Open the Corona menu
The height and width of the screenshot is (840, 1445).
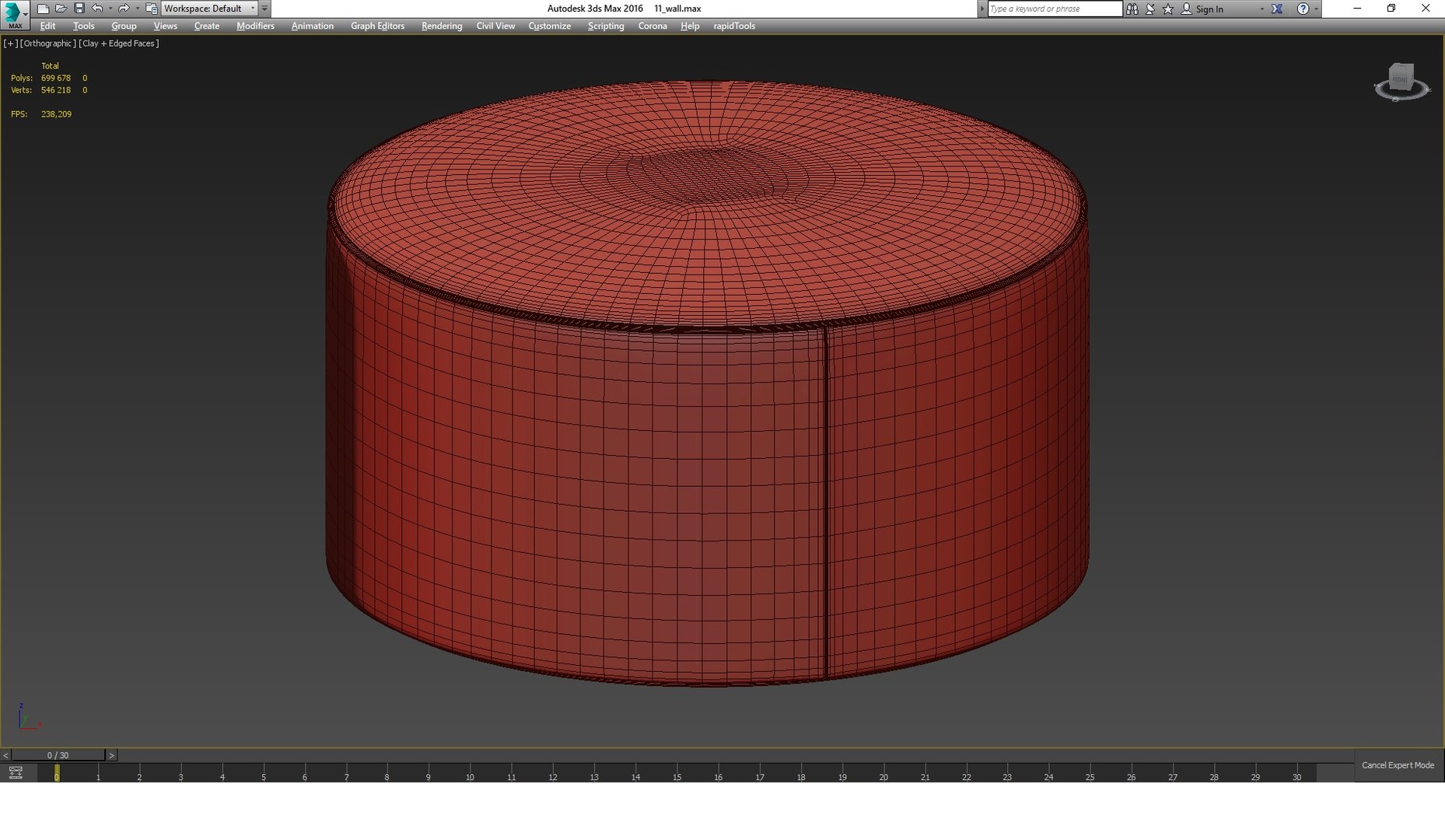653,26
